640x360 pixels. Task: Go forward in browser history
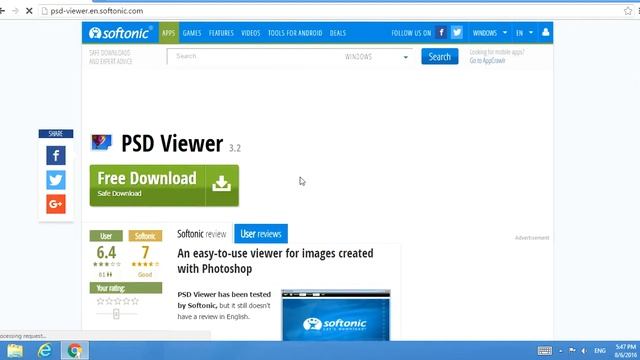click(16, 11)
